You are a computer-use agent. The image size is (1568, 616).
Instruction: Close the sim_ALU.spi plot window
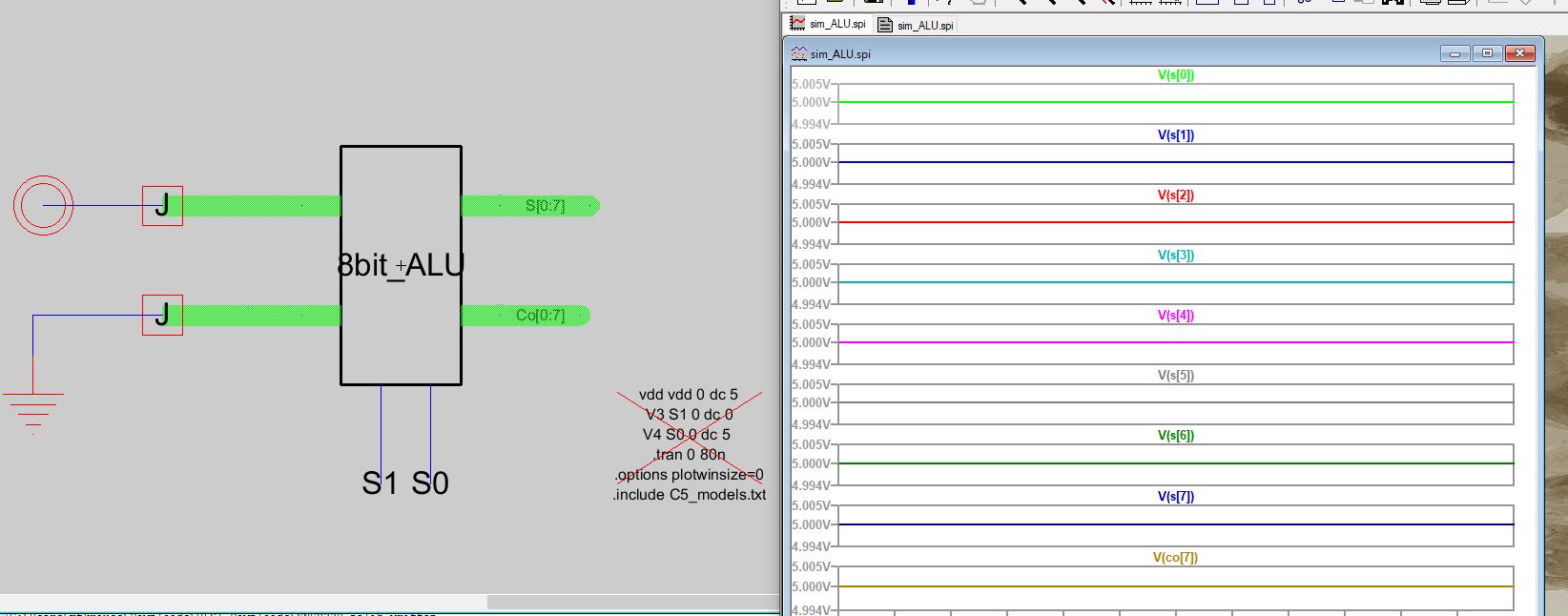pyautogui.click(x=1519, y=53)
